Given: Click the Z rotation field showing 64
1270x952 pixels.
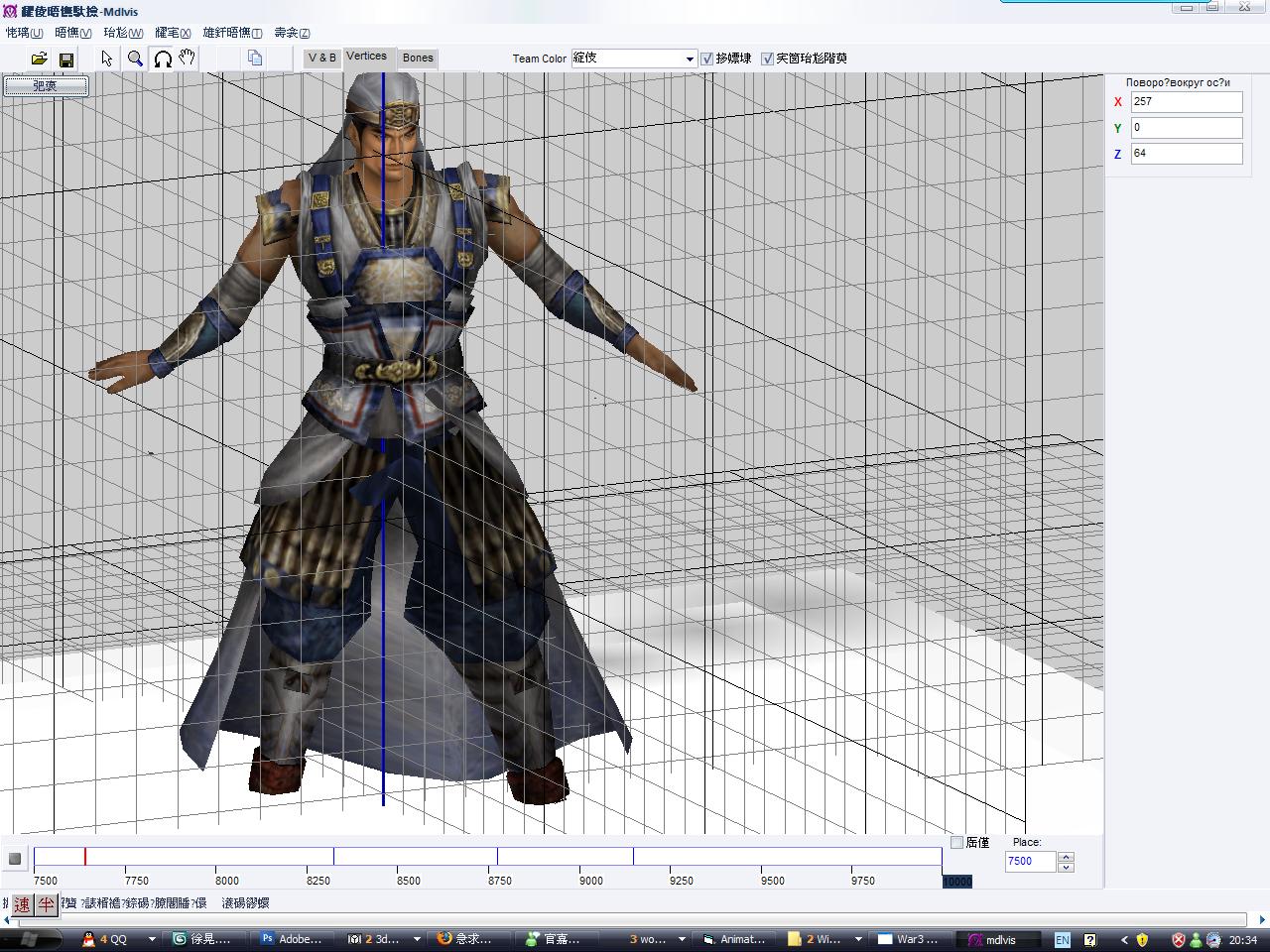Looking at the screenshot, I should coord(1187,154).
